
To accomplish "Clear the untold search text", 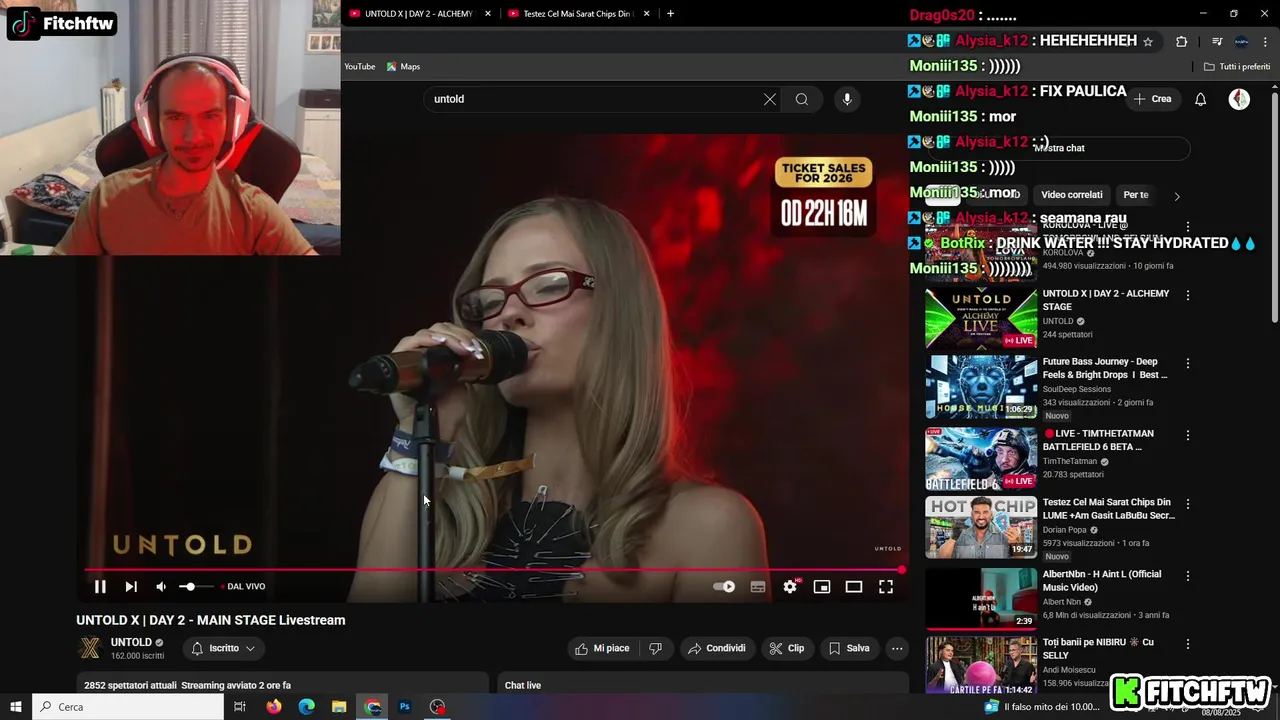I will 770,99.
